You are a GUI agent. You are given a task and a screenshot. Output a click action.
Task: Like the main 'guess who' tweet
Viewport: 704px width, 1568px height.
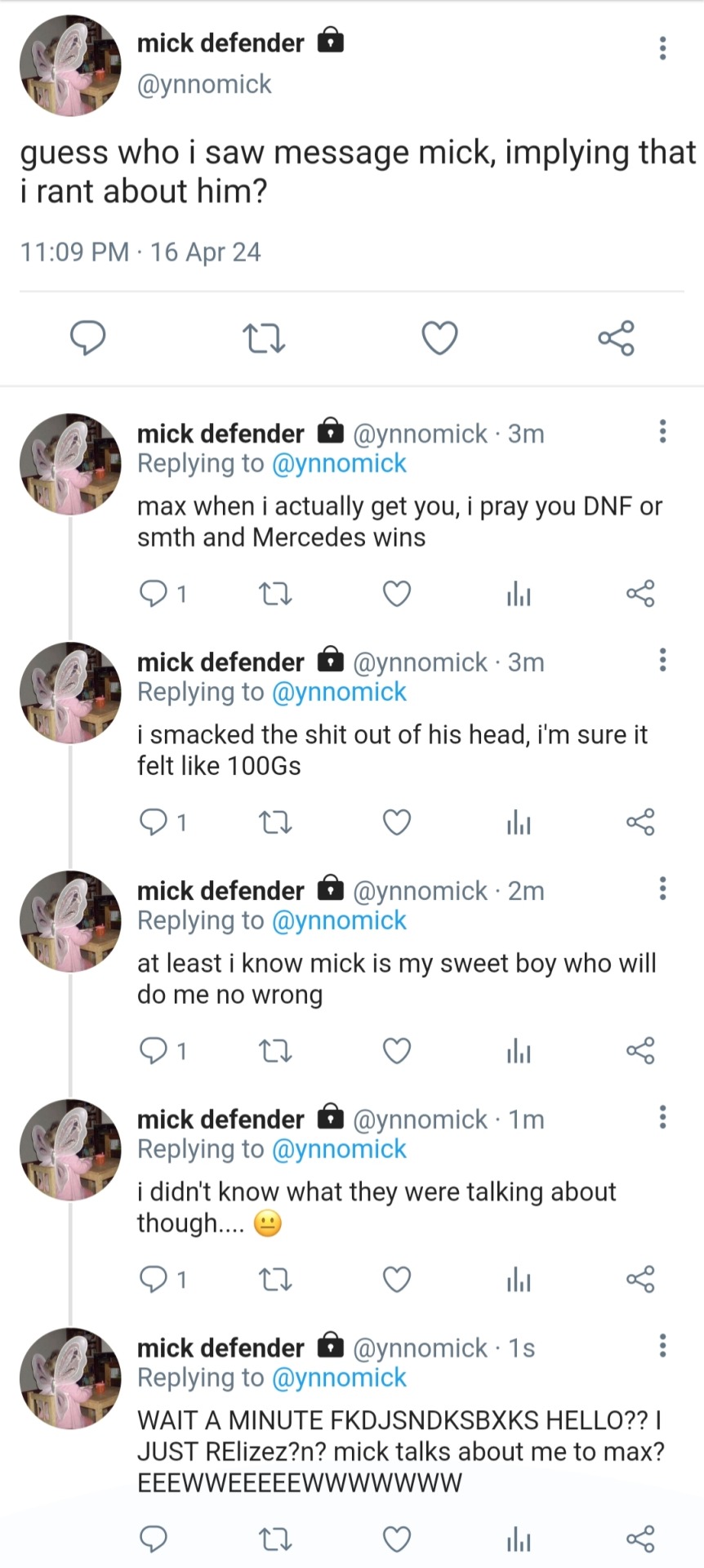439,338
